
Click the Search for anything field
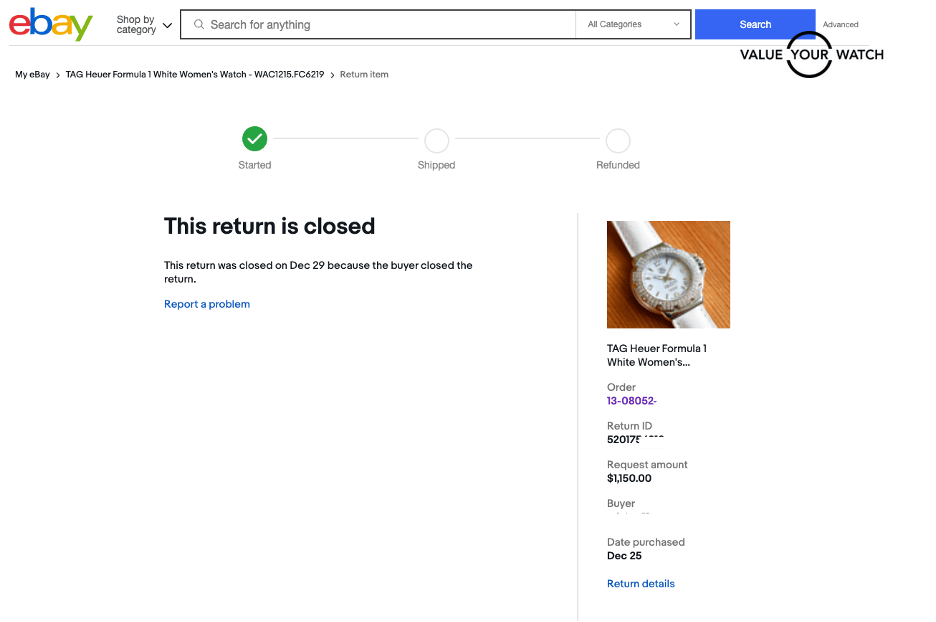385,25
